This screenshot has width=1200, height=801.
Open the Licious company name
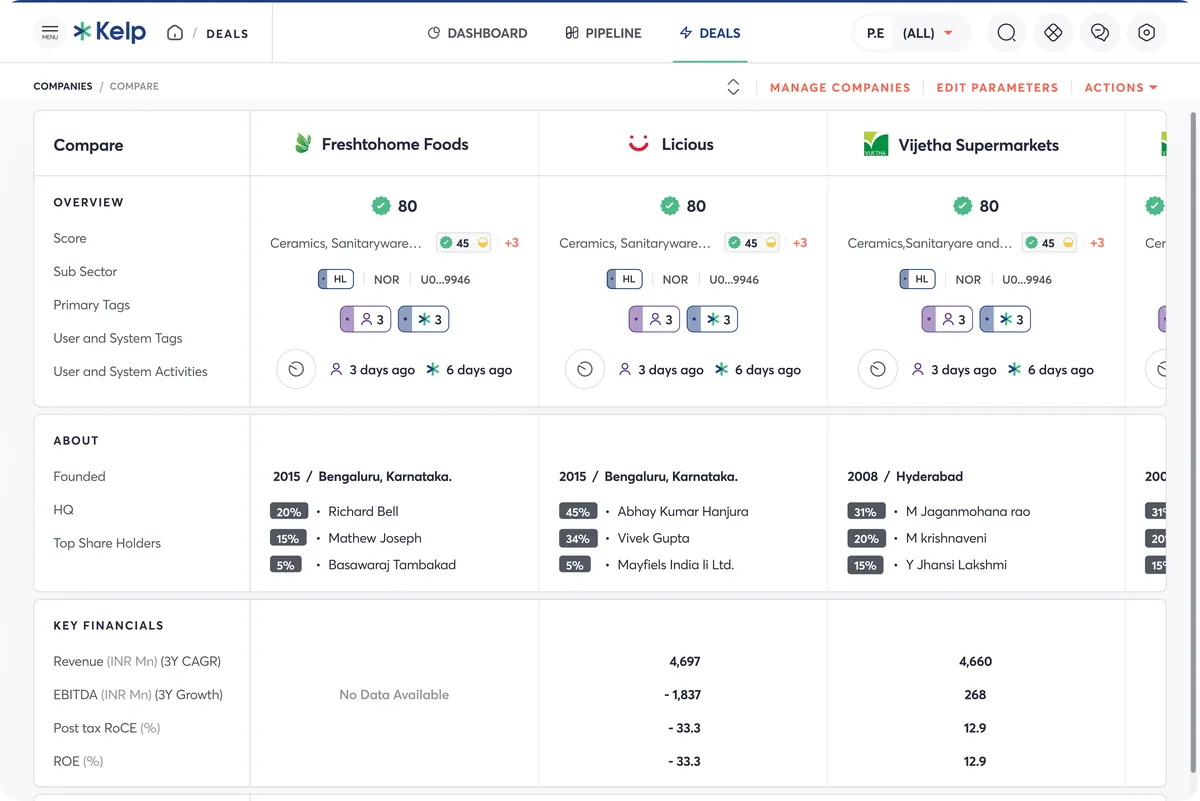pyautogui.click(x=688, y=144)
